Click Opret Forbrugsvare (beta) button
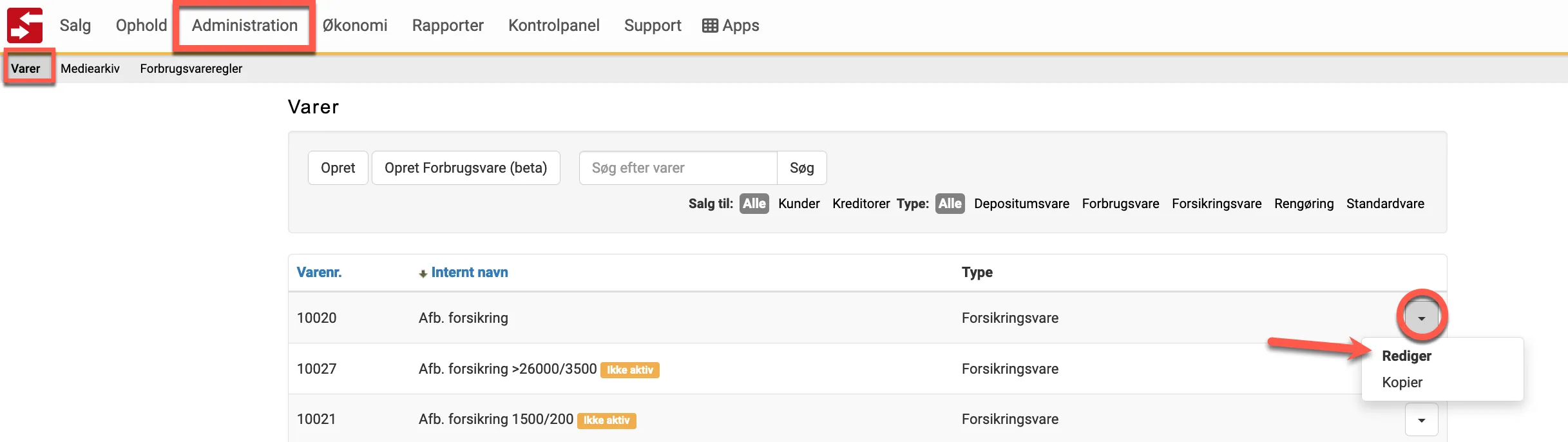1568x442 pixels. point(465,168)
